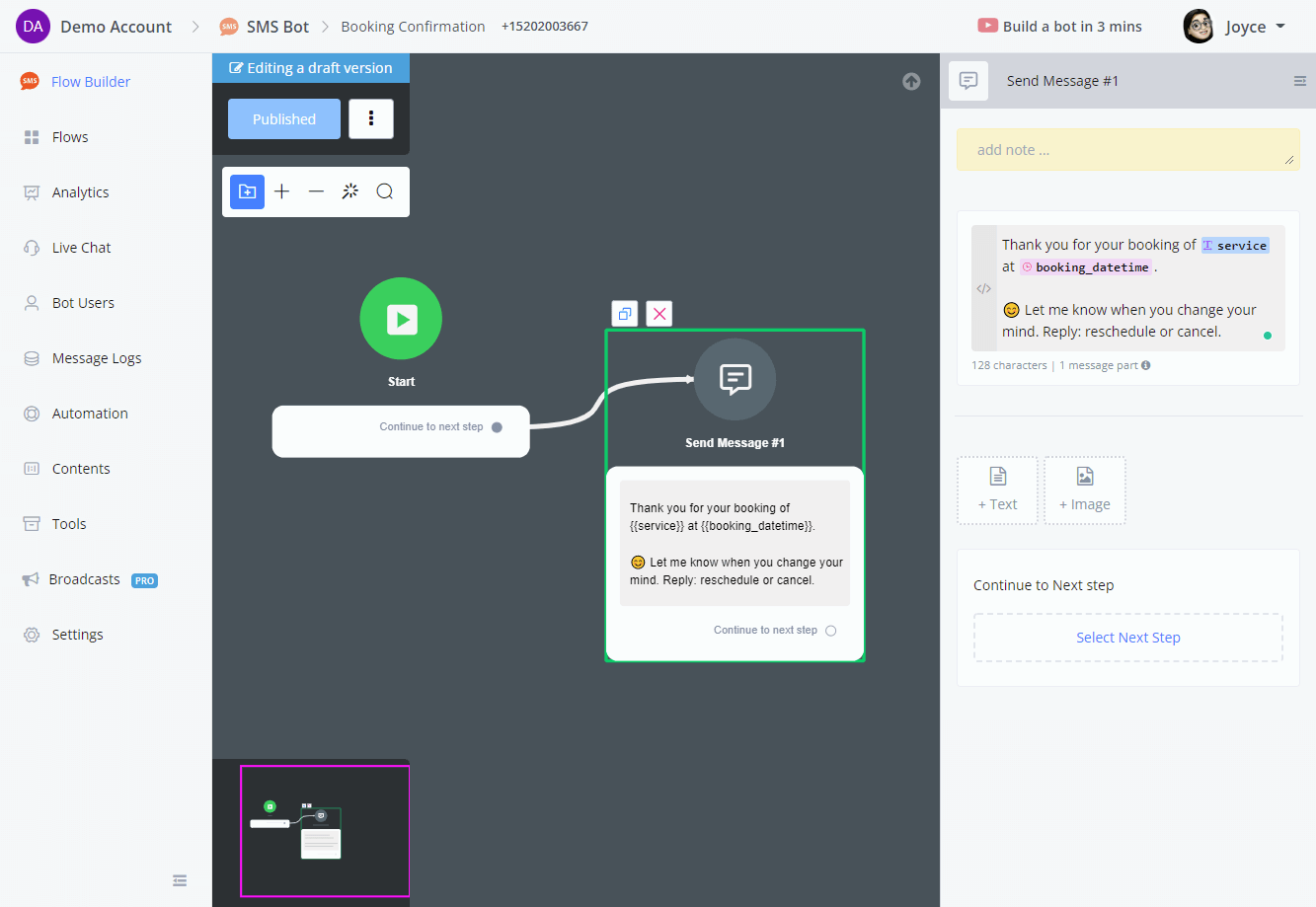1316x907 pixels.
Task: Click the phone number +15202003667
Action: tap(545, 27)
